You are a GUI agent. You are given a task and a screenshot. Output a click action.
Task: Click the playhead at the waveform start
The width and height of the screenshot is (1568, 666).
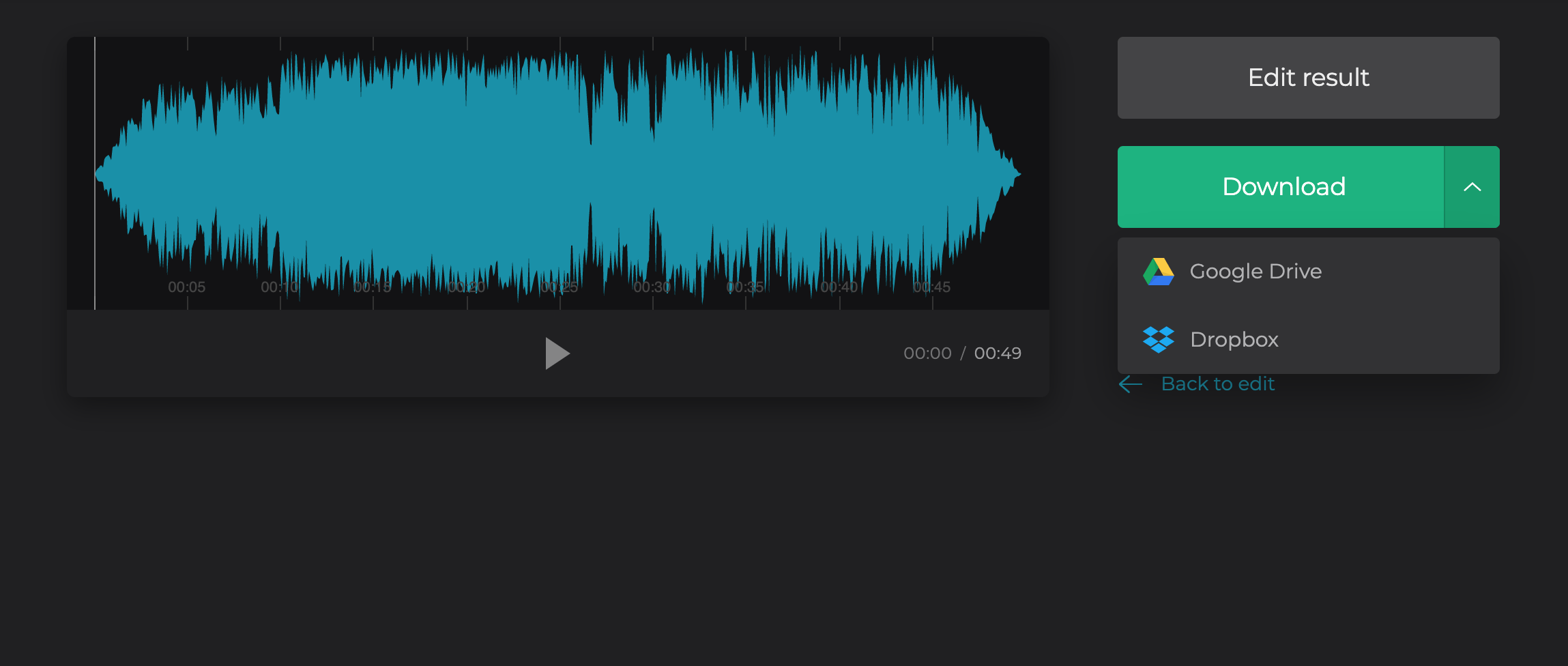click(94, 171)
